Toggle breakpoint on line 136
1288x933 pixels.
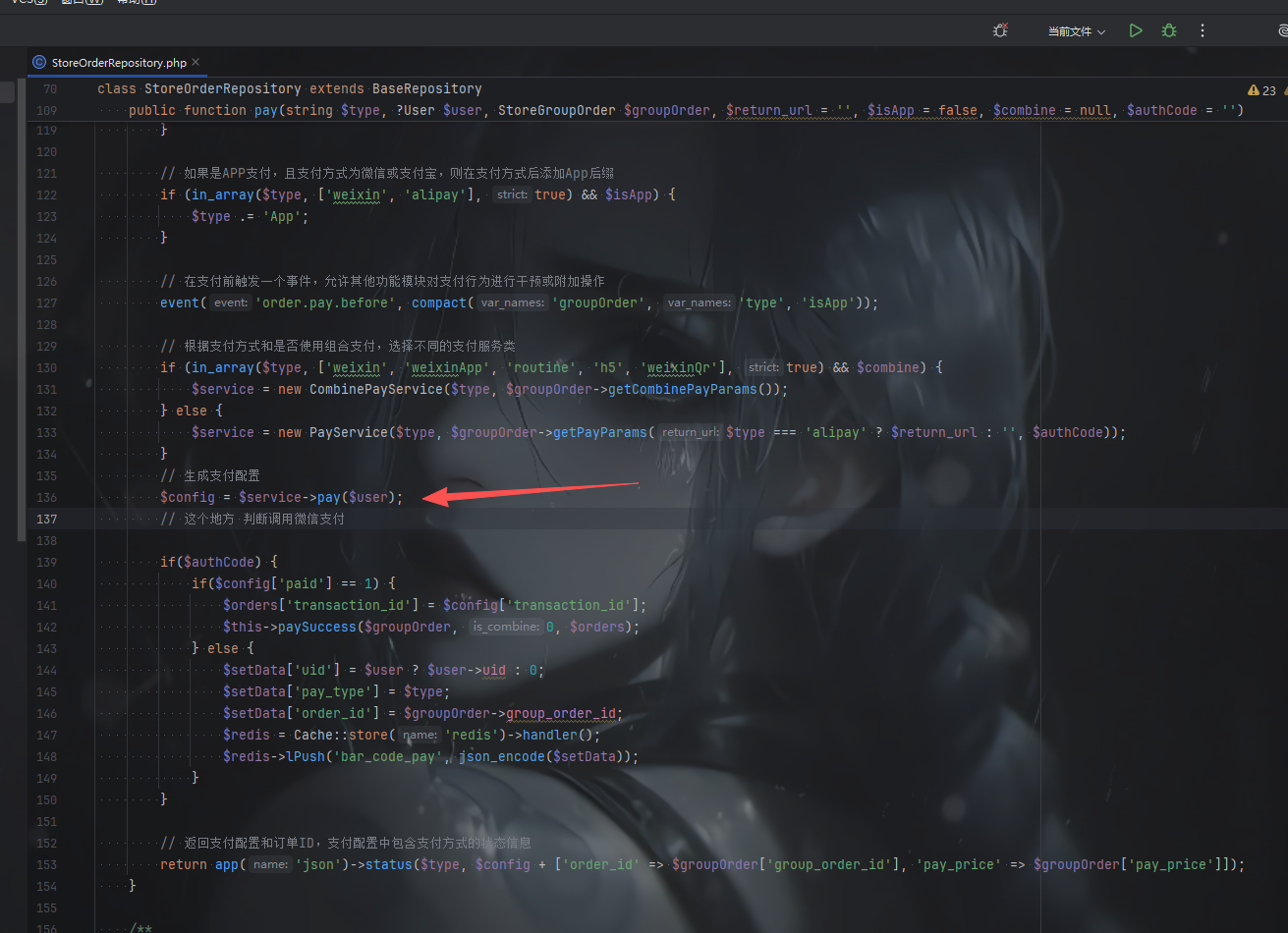[47, 497]
